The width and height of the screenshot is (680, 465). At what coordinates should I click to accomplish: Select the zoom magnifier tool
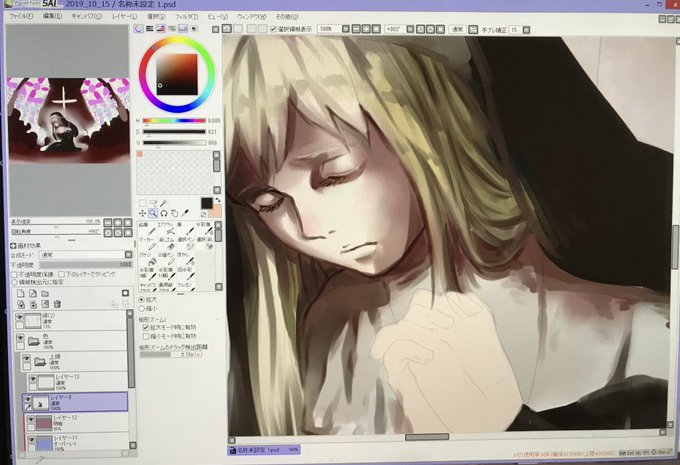(x=153, y=213)
